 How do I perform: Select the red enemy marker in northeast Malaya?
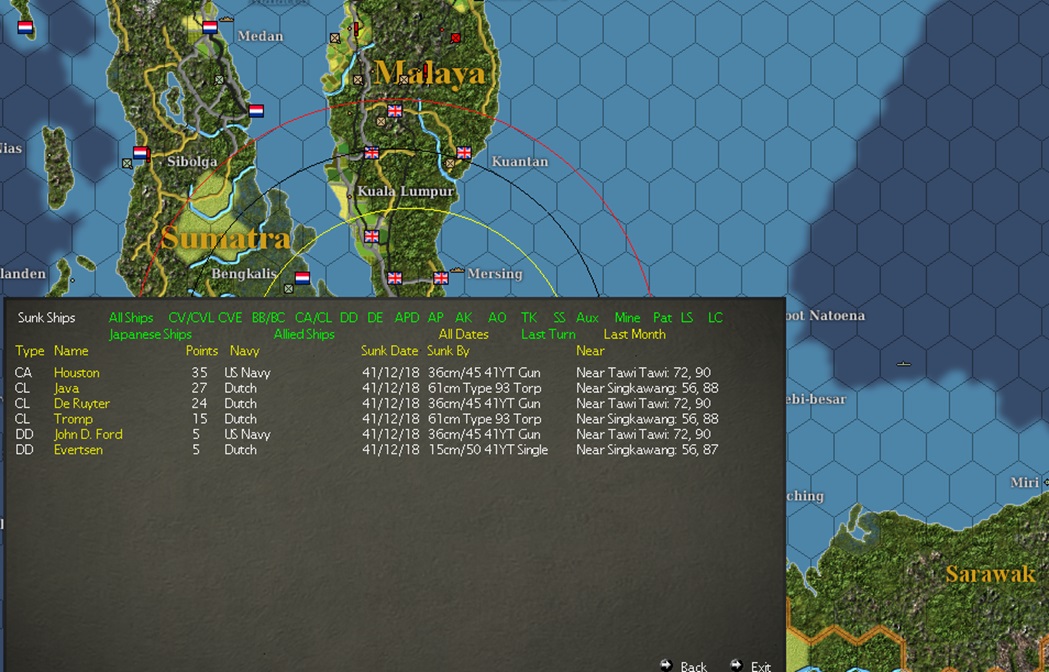[456, 38]
